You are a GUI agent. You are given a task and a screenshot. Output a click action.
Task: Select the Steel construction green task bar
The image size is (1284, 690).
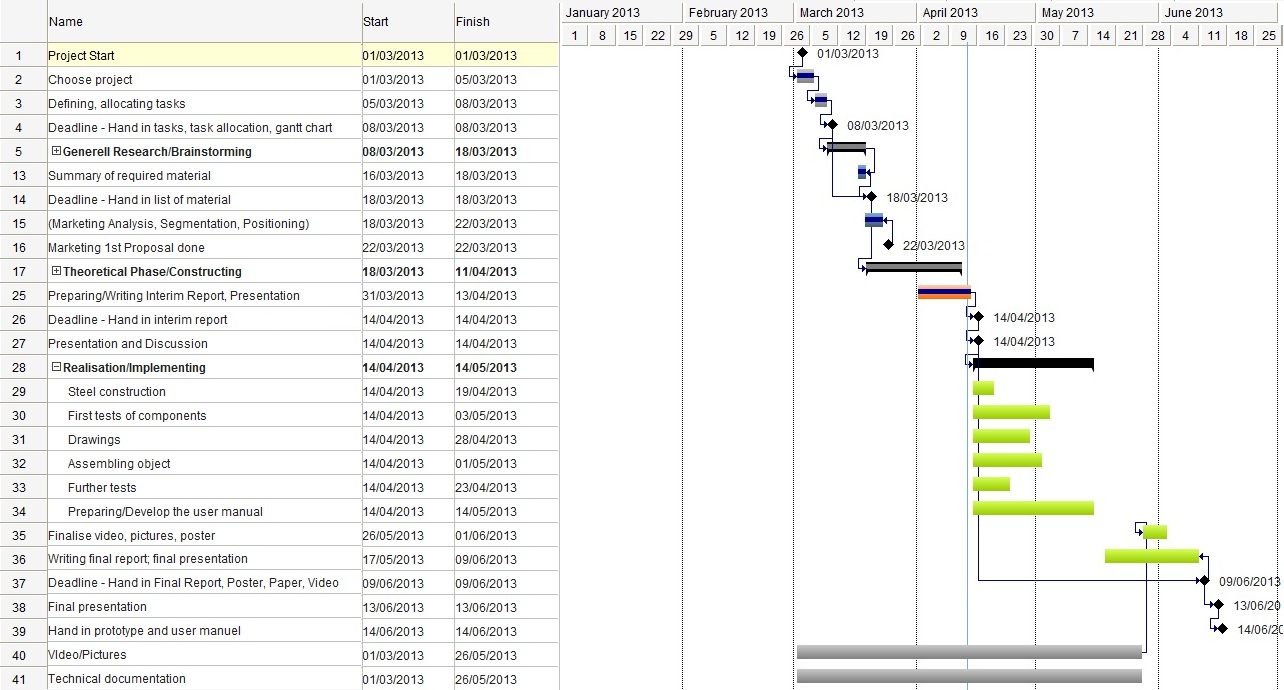point(983,388)
